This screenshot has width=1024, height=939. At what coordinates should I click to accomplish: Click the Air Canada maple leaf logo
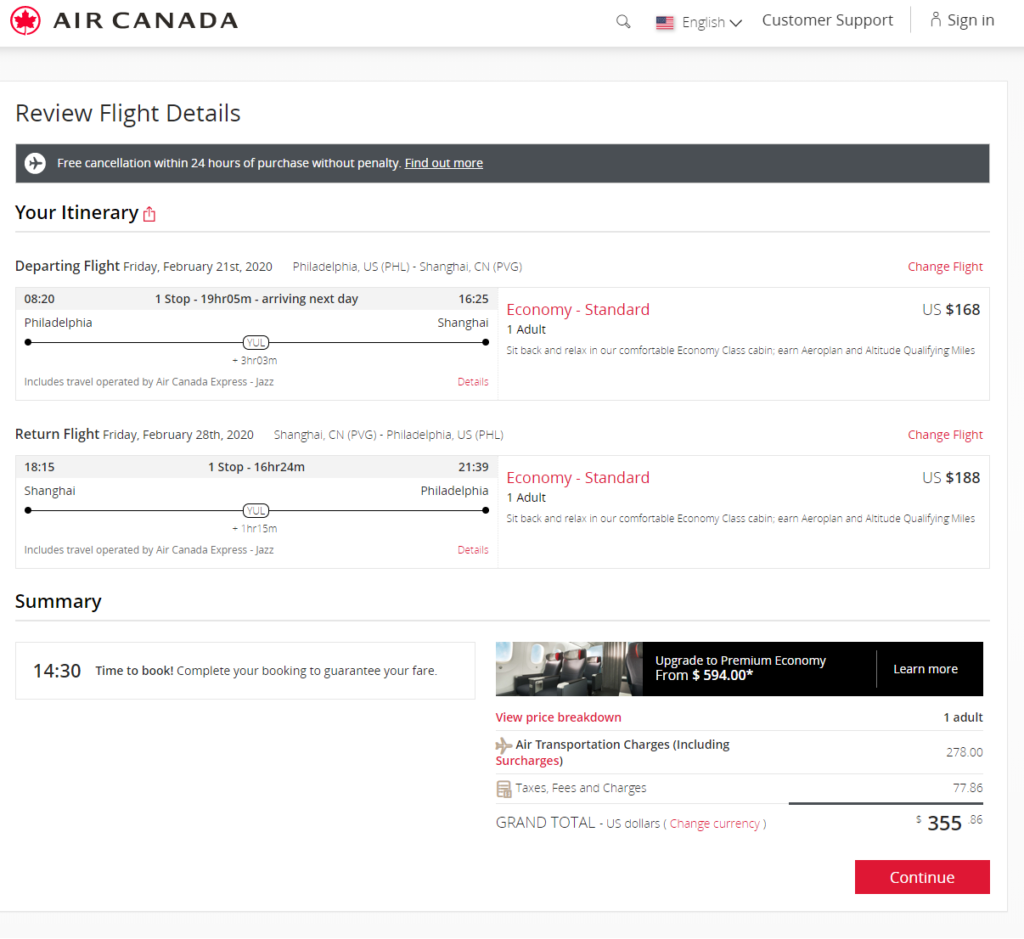(x=25, y=20)
